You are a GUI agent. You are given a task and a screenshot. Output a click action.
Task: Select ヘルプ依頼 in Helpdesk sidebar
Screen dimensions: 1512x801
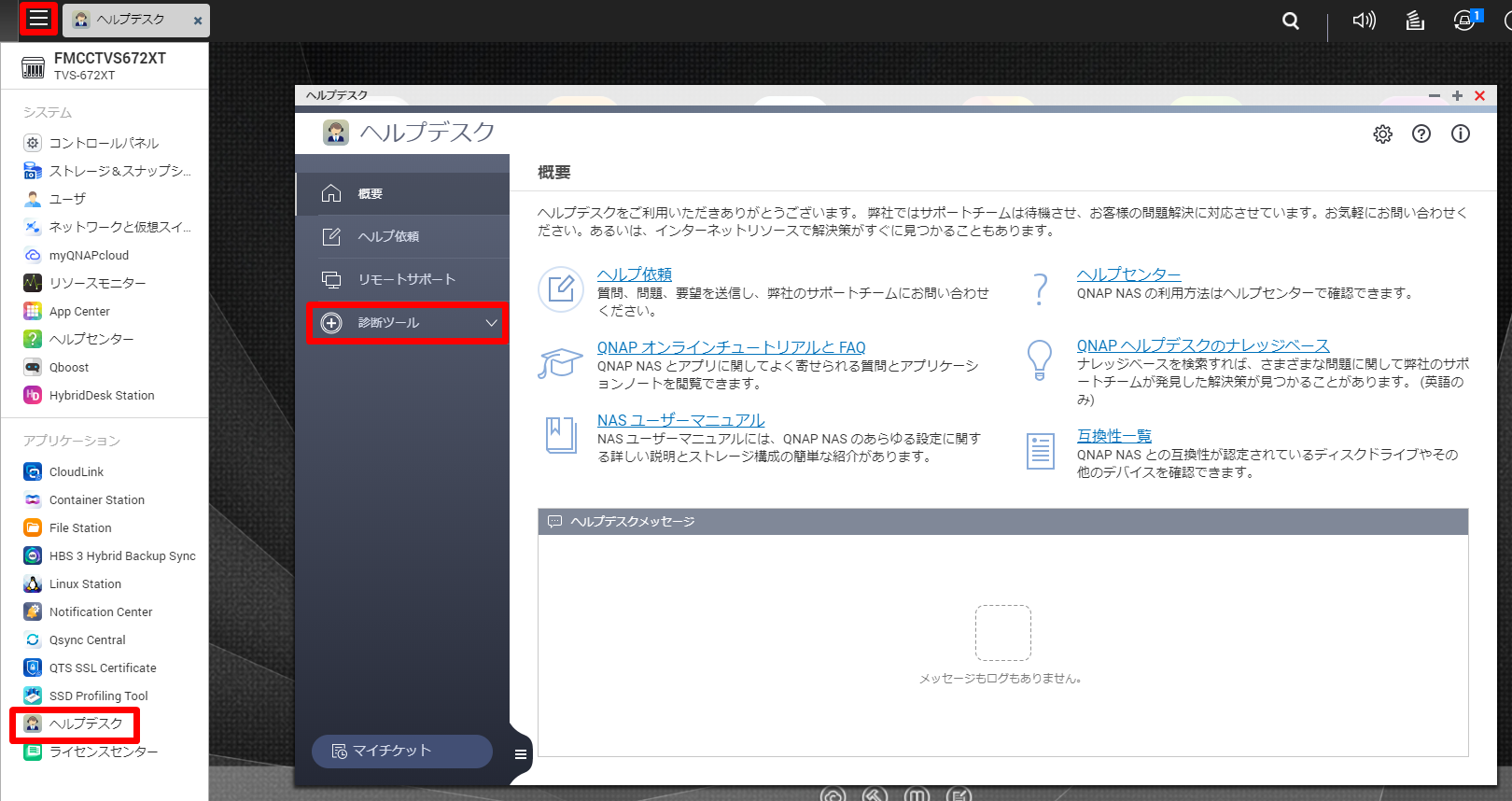pos(402,237)
